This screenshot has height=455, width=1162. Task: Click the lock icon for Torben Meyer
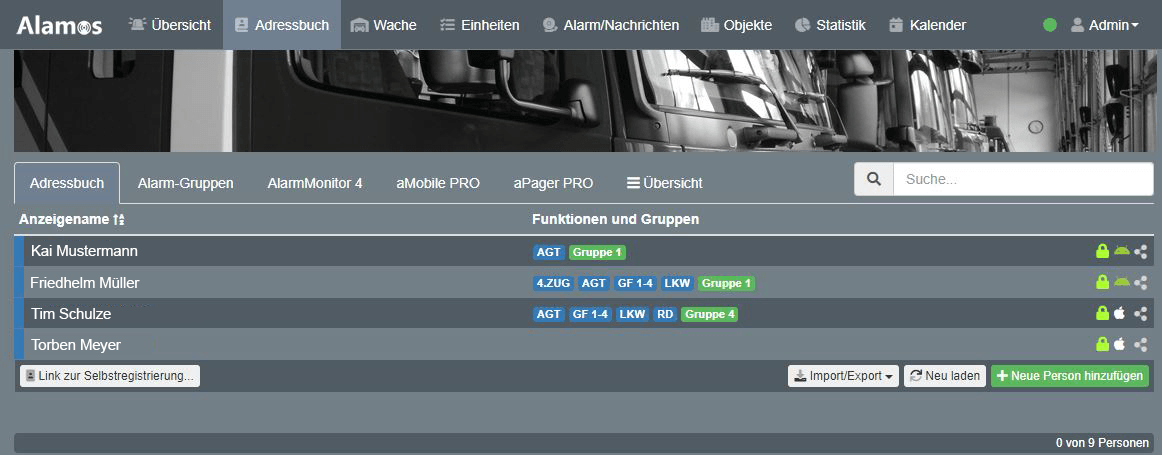(1102, 344)
